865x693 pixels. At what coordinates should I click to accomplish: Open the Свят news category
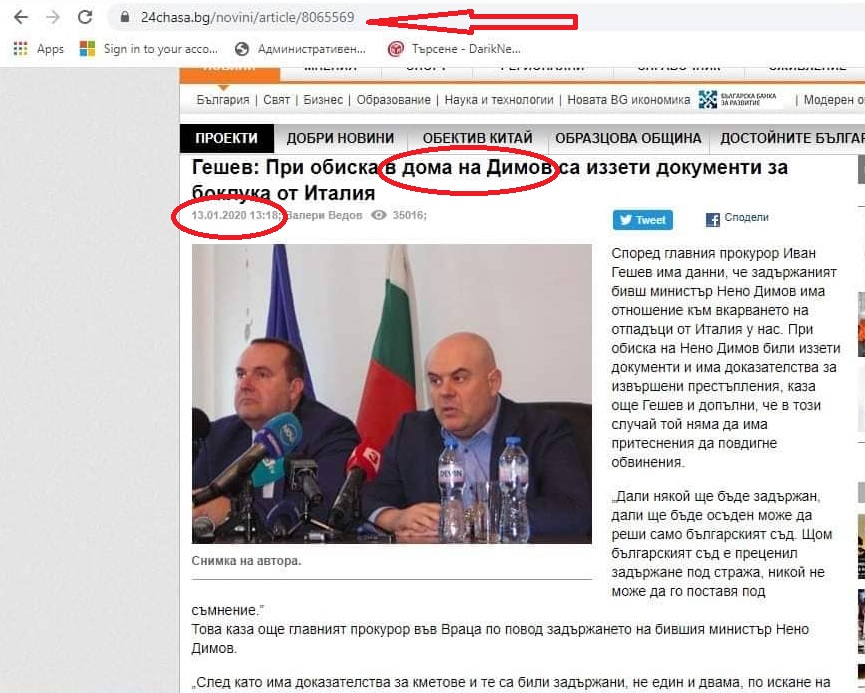276,100
